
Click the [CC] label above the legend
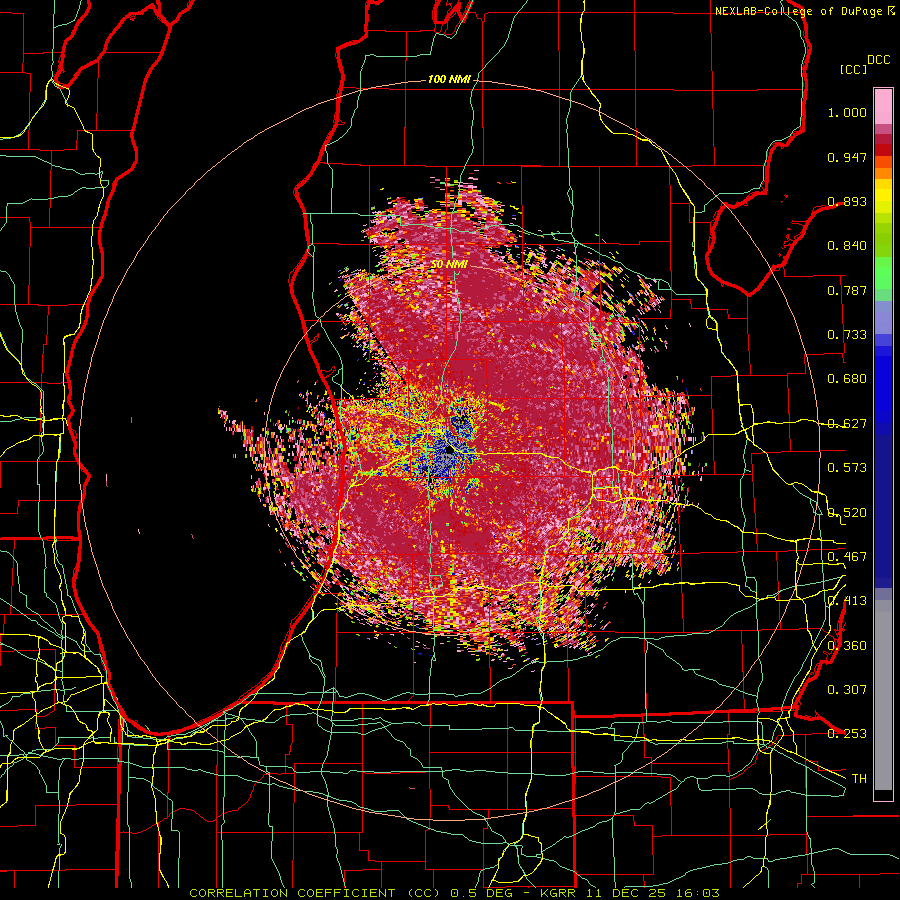tap(854, 69)
